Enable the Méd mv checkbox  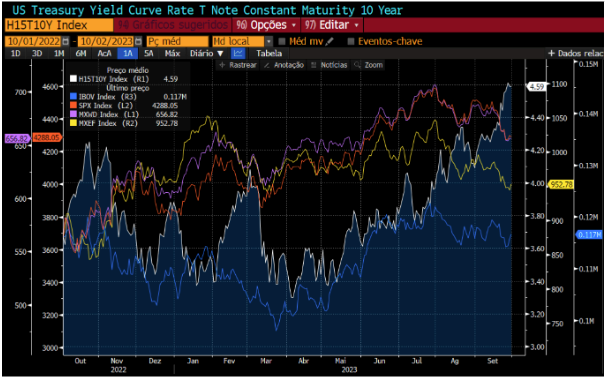coord(282,41)
